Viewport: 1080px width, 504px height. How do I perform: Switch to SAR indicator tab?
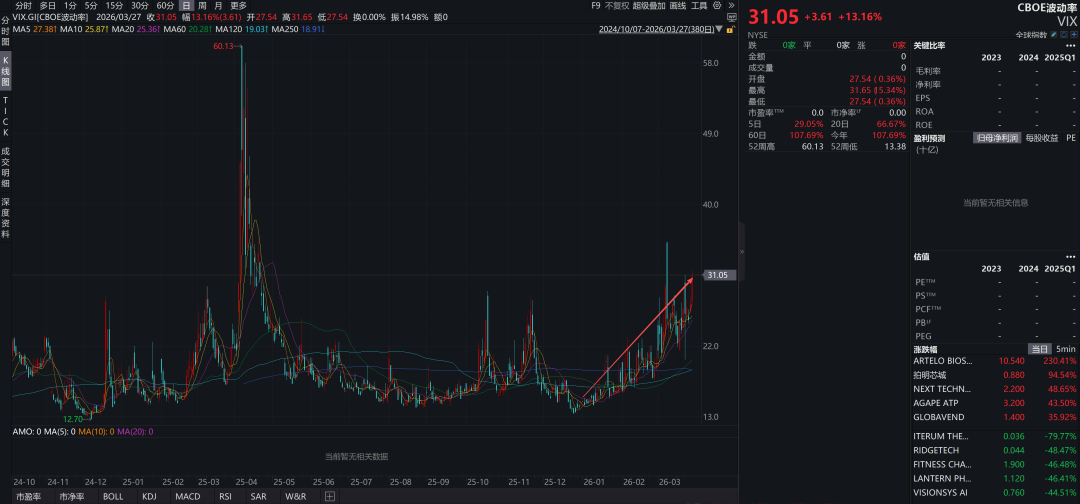tap(258, 496)
